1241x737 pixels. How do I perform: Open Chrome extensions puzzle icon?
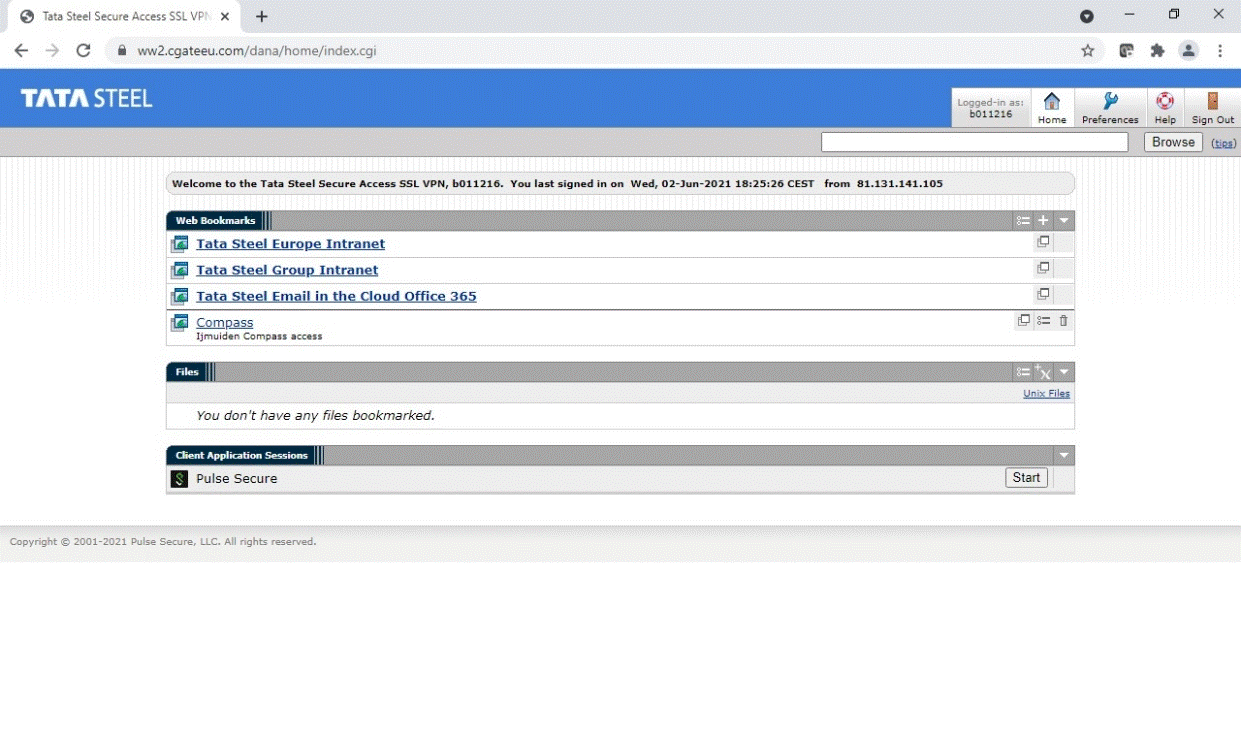1158,50
